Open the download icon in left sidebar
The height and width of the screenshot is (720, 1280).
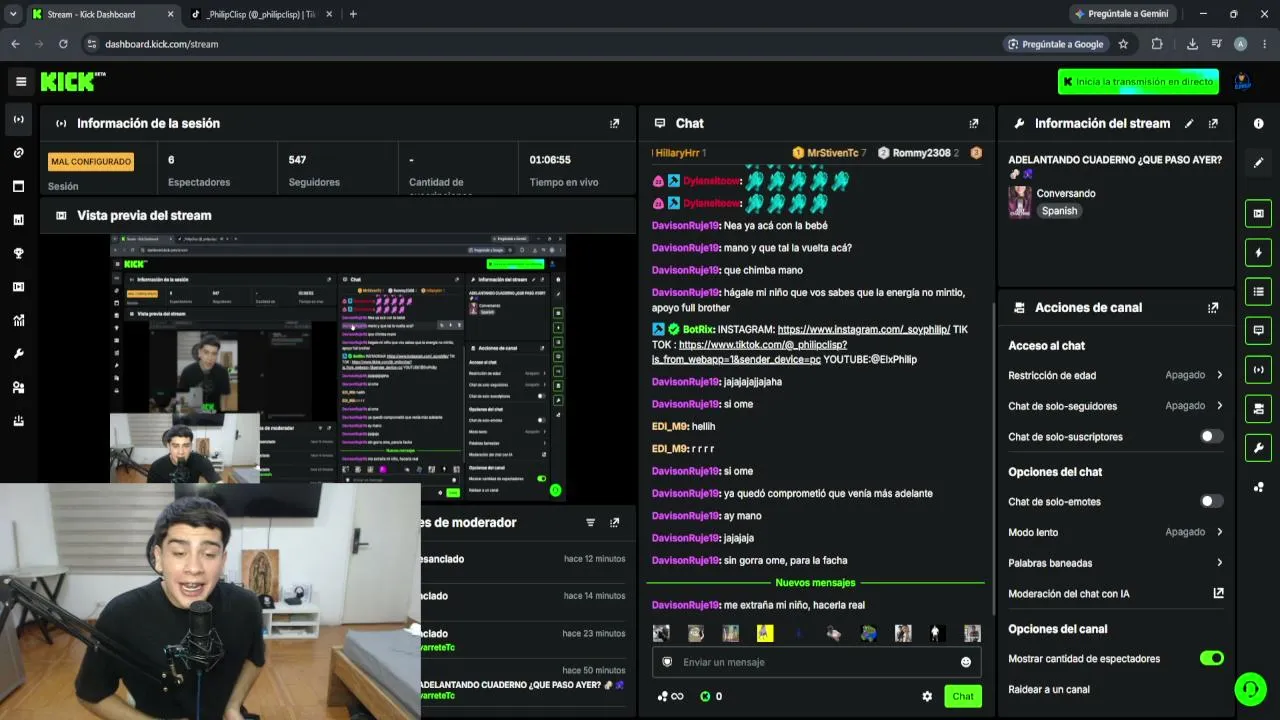click(18, 421)
